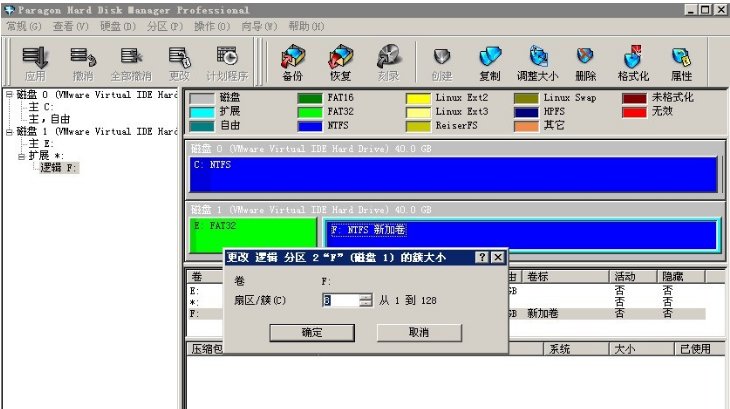The height and width of the screenshot is (409, 730).
Task: Click the Backup (备份) icon
Action: [x=292, y=64]
